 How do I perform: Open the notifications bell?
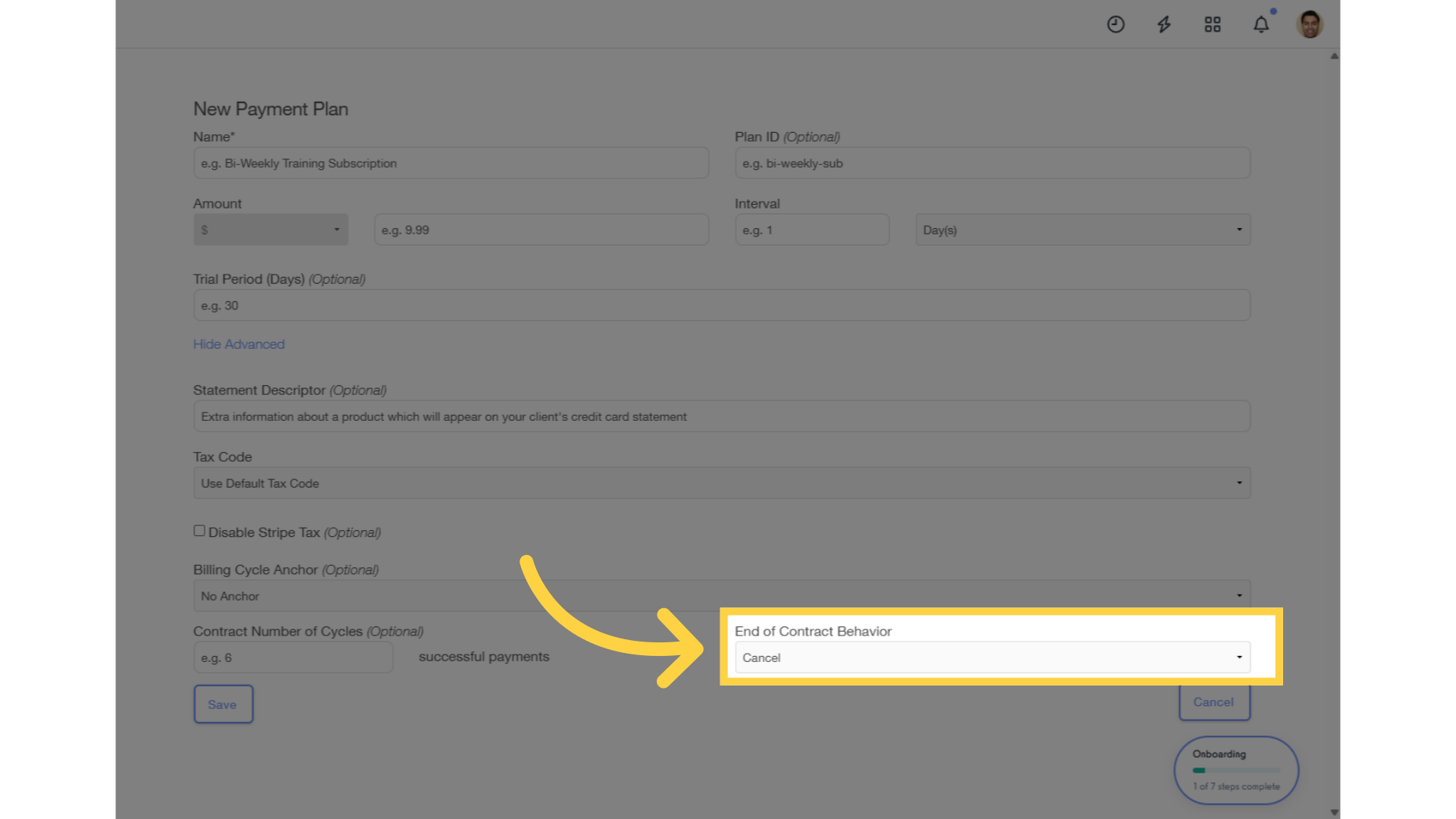1261,24
